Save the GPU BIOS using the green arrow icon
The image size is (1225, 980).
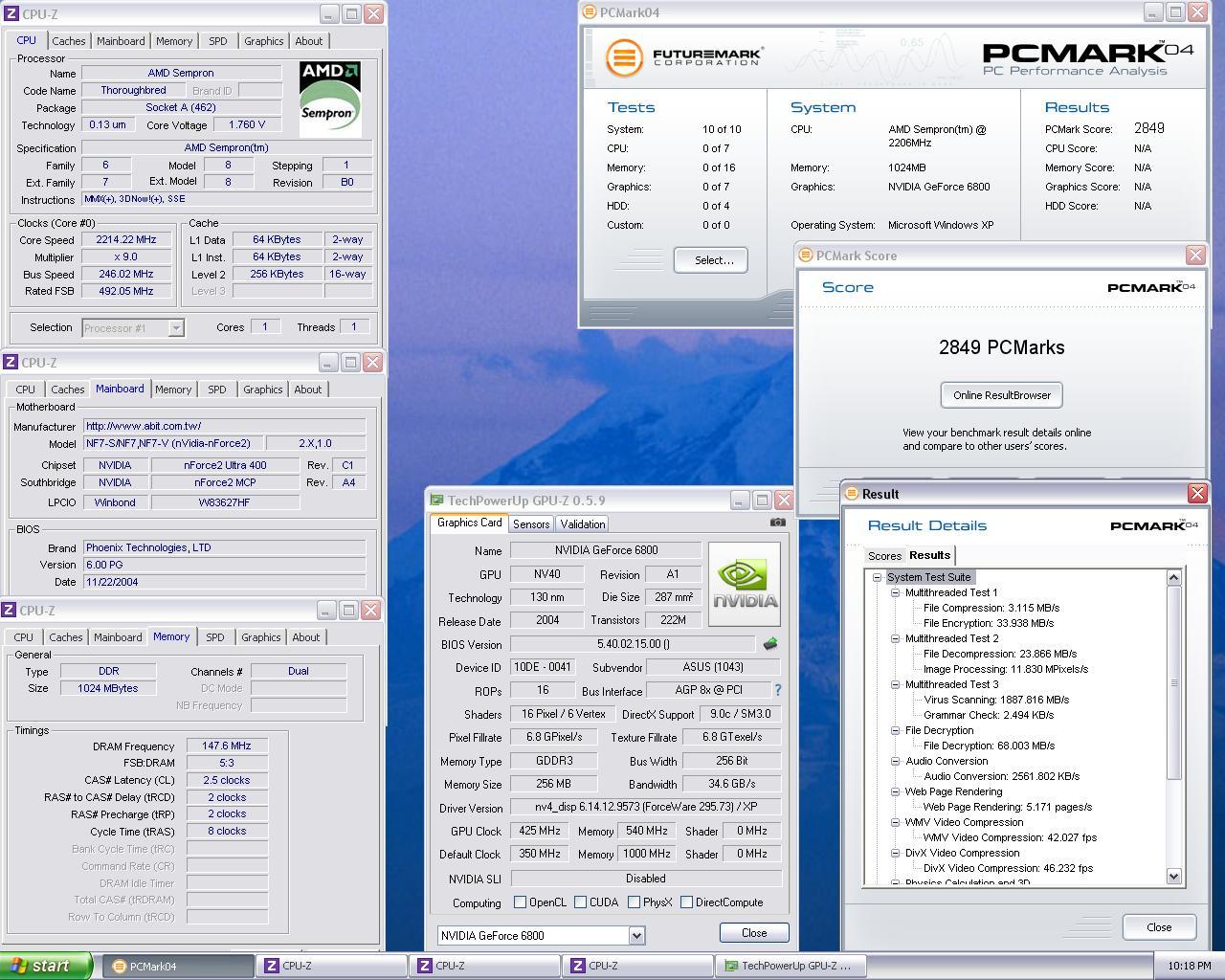coord(769,644)
